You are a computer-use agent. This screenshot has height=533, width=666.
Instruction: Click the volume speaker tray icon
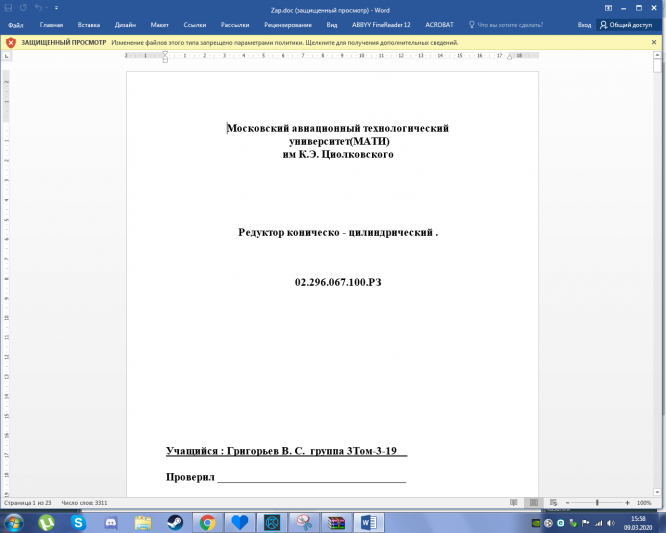tap(611, 523)
